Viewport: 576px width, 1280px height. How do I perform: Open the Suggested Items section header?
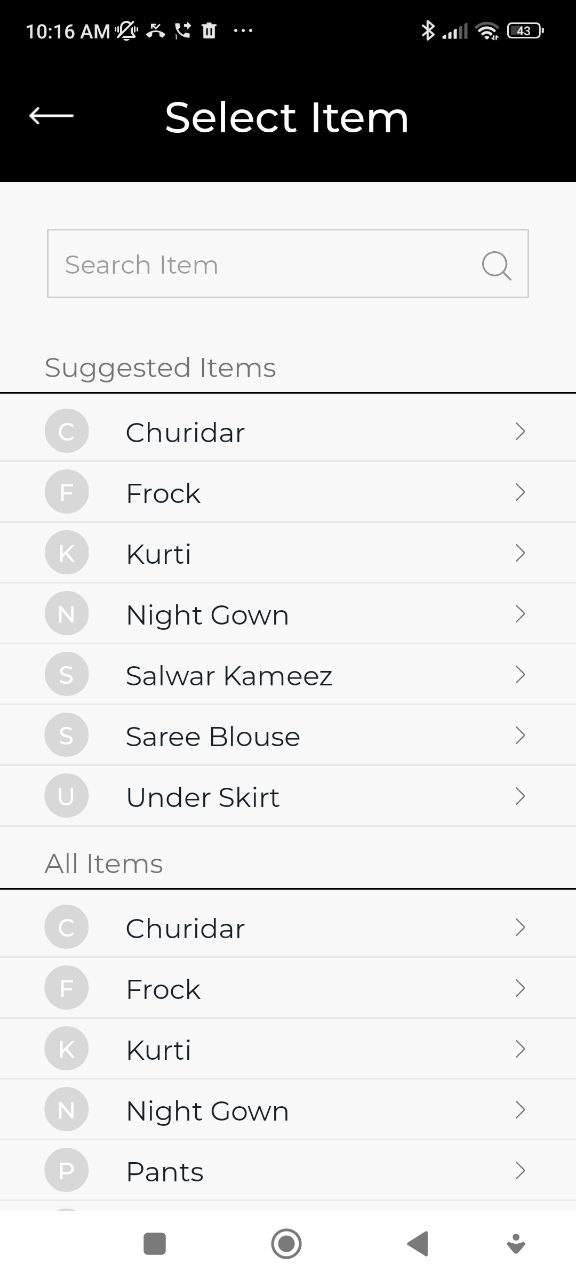(160, 367)
